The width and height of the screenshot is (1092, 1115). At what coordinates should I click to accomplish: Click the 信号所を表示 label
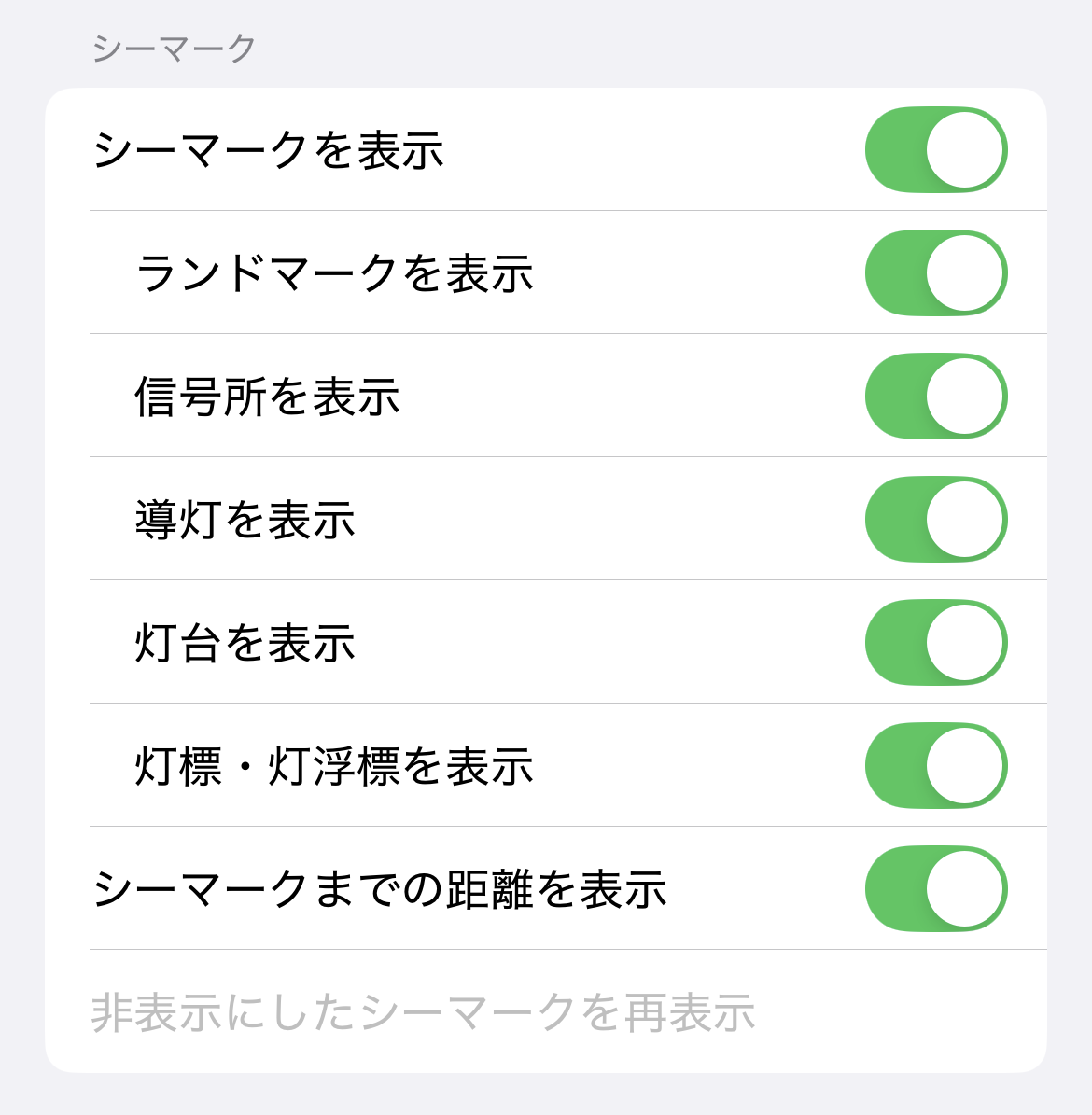pos(267,397)
